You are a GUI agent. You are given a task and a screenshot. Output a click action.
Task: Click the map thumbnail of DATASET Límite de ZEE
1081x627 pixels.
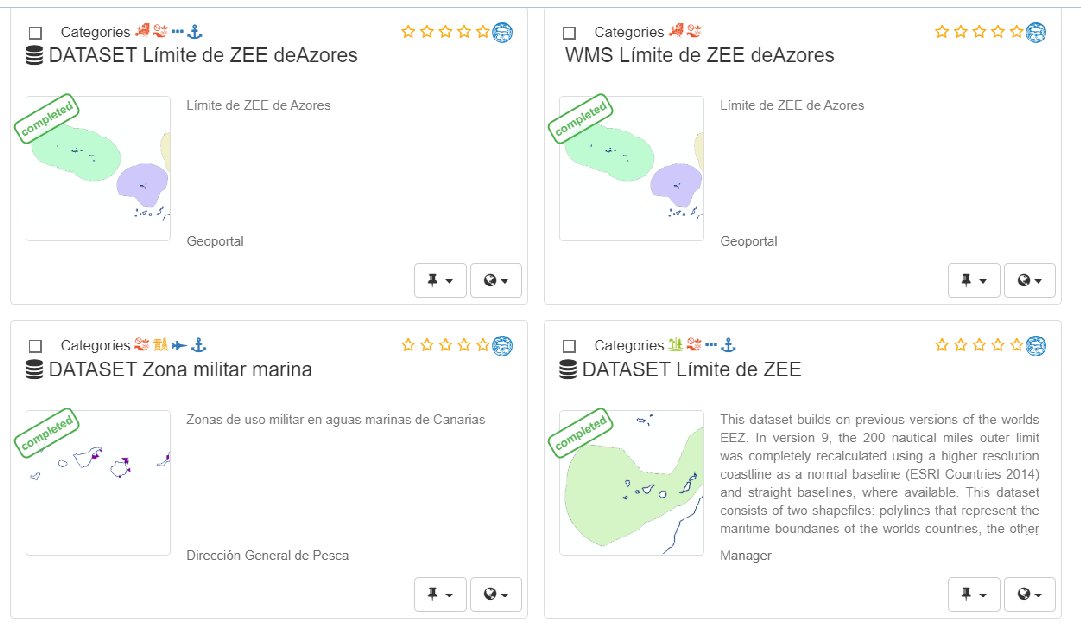point(632,483)
